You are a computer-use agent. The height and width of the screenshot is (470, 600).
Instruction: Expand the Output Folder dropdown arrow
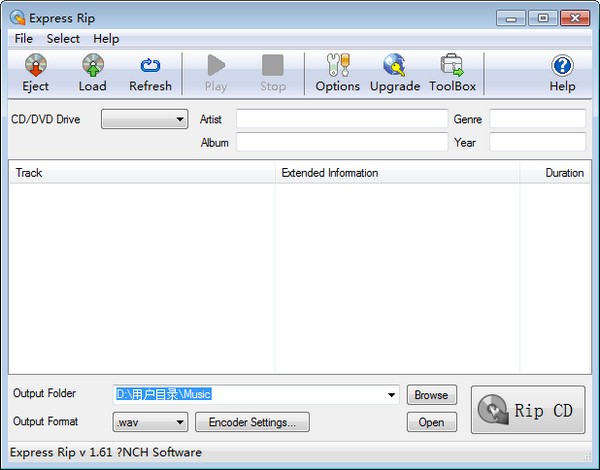[x=391, y=395]
